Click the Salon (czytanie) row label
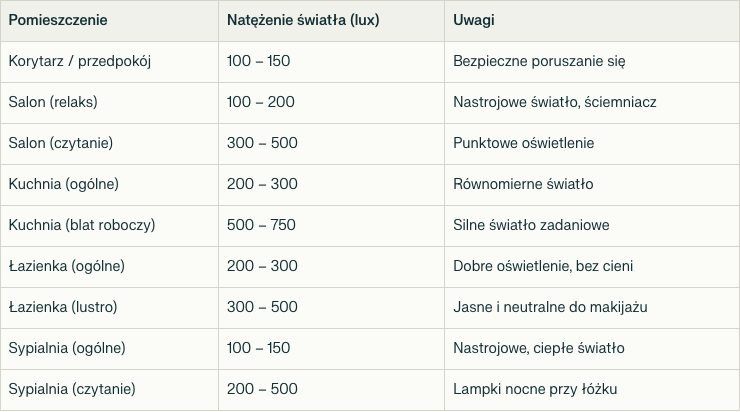Viewport: 740px width, 412px height. pyautogui.click(x=61, y=143)
